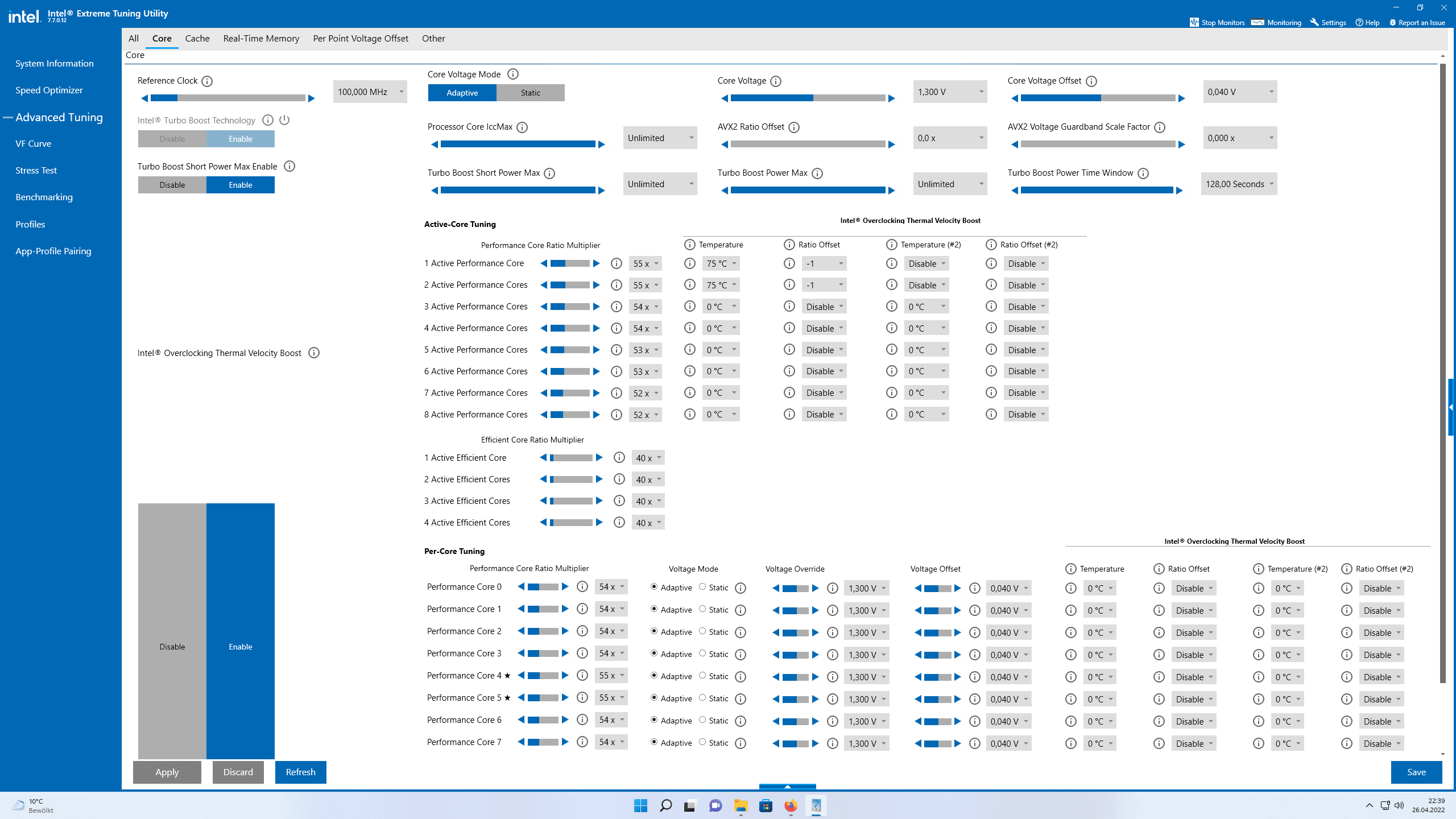Increase Reference Clock with right arrow
Image resolution: width=1456 pixels, height=819 pixels.
tap(312, 98)
